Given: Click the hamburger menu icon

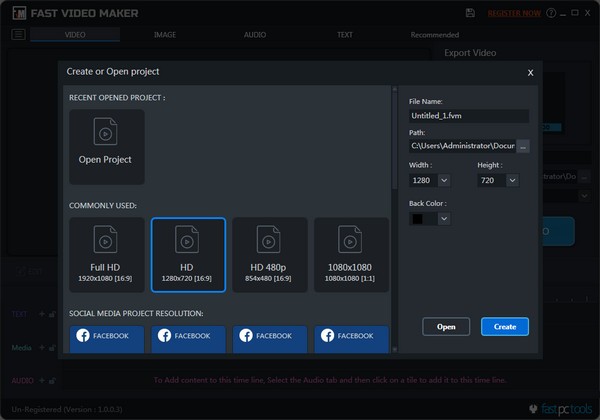Looking at the screenshot, I should click(x=18, y=35).
